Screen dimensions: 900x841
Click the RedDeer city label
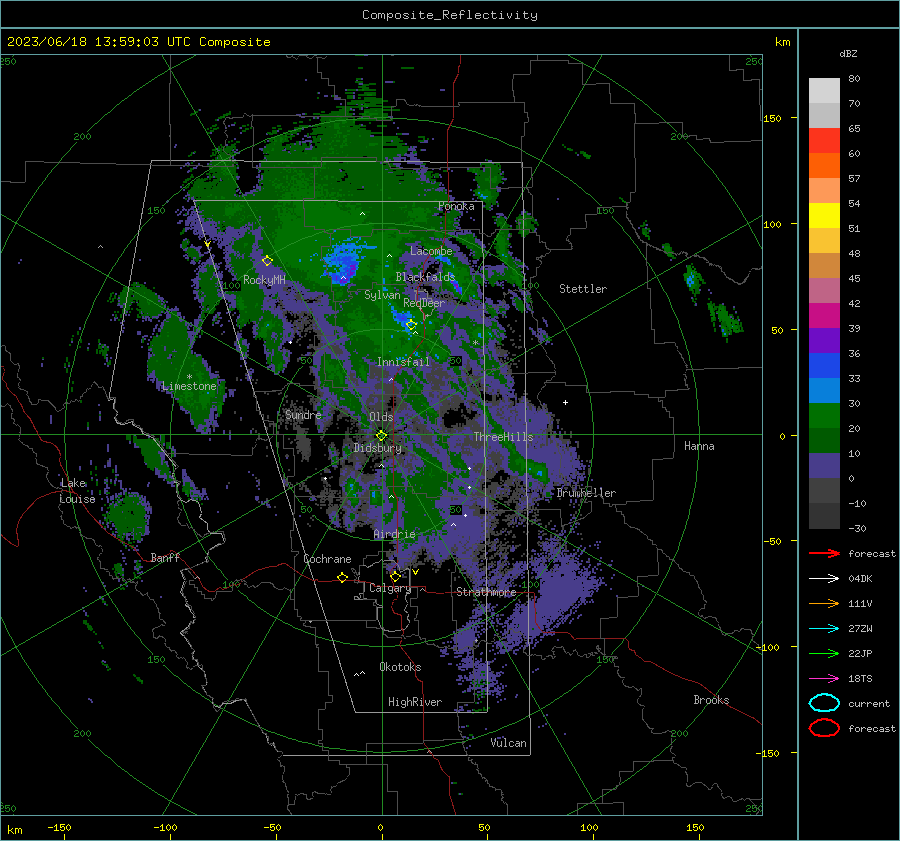[x=424, y=303]
